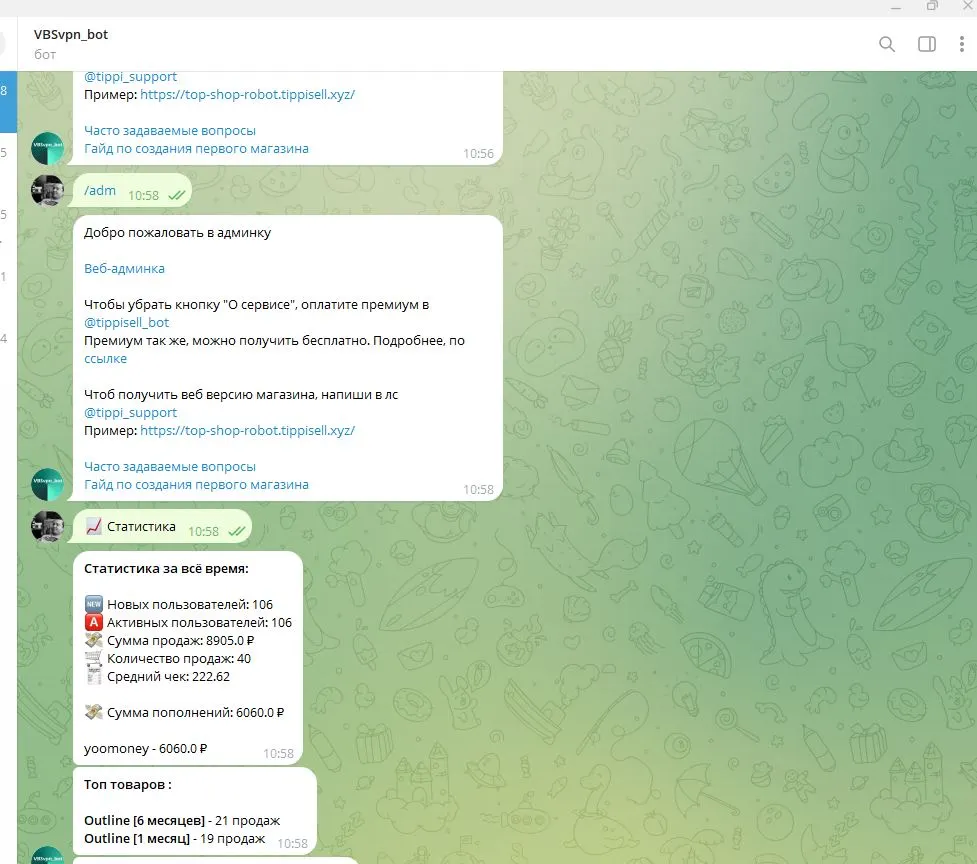Click 'Сумма пополнений: 6060.0 ₽' line
This screenshot has width=977, height=864.
pyautogui.click(x=196, y=713)
